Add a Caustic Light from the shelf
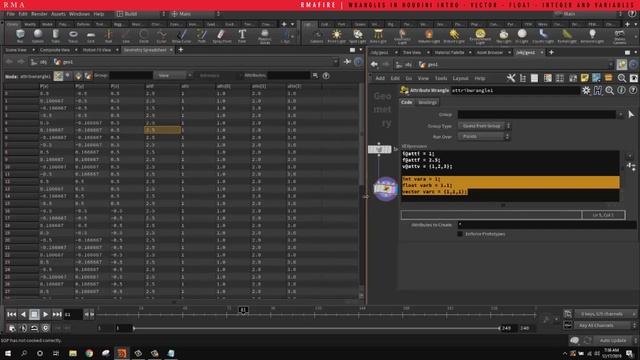 pos(542,36)
